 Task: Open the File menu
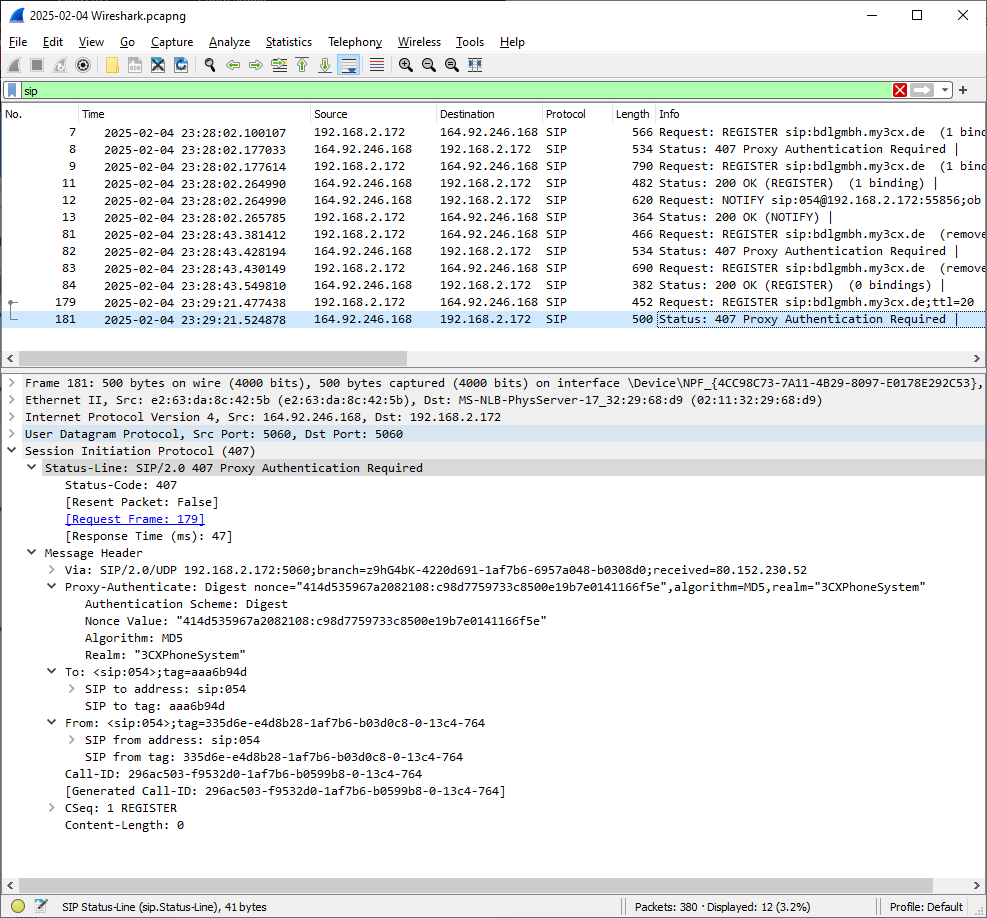pos(18,42)
